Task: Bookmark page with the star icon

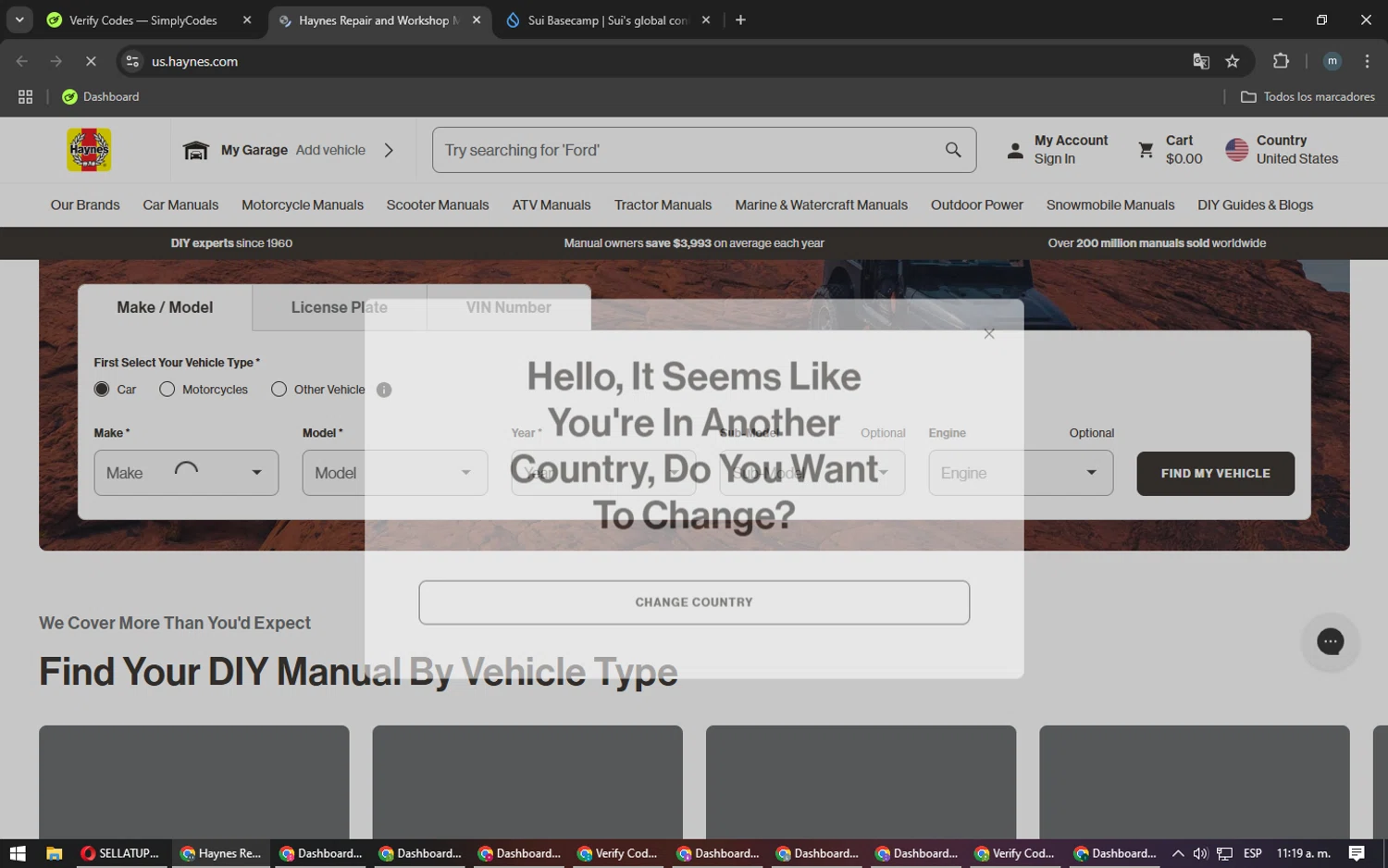Action: coord(1232,61)
